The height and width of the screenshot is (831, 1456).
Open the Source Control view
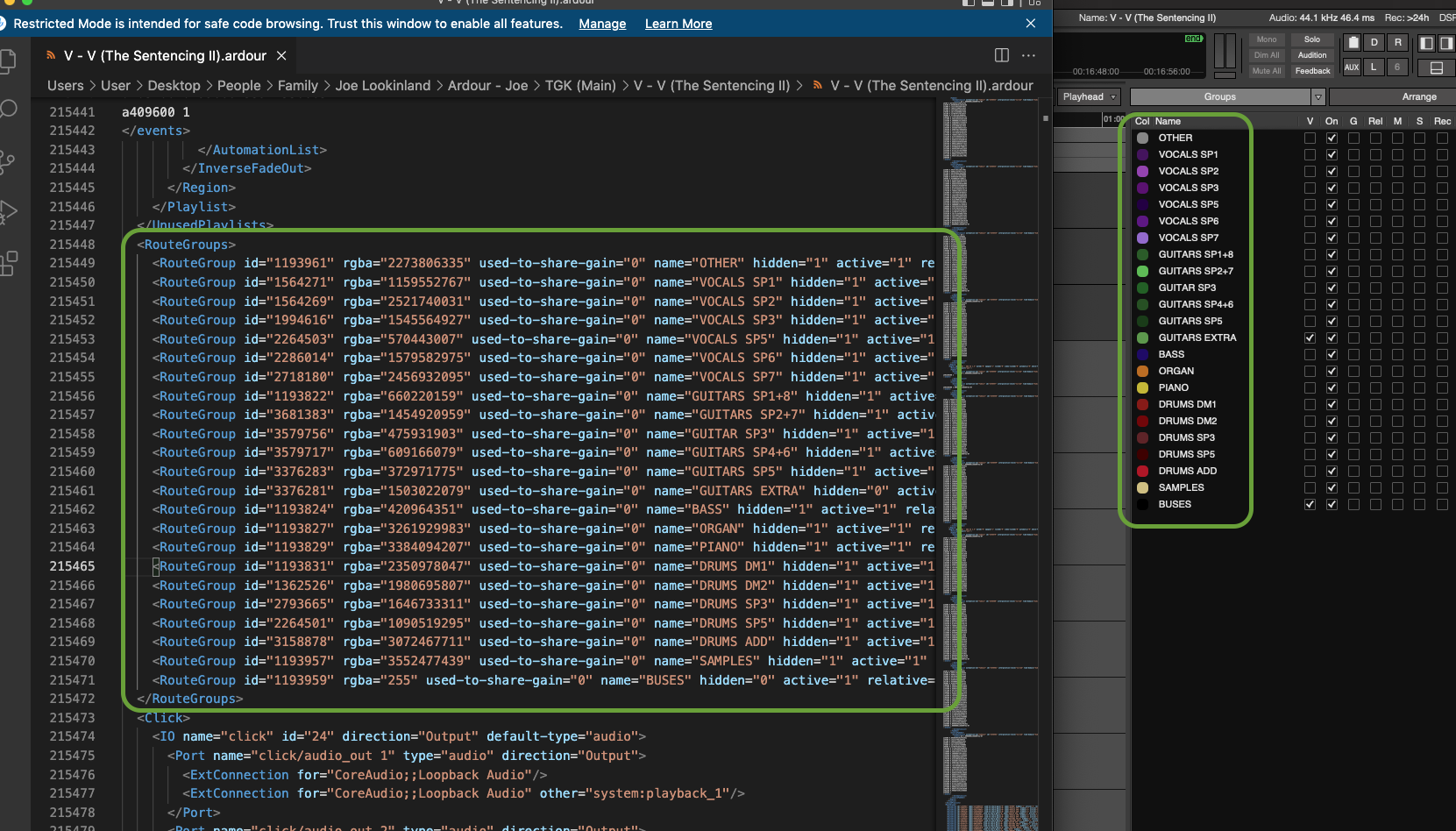click(x=8, y=161)
